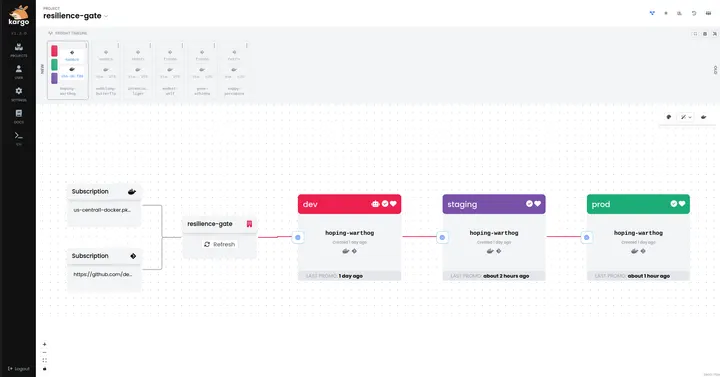
Task: Collapse the freight timeline panel
Action: pos(714,34)
